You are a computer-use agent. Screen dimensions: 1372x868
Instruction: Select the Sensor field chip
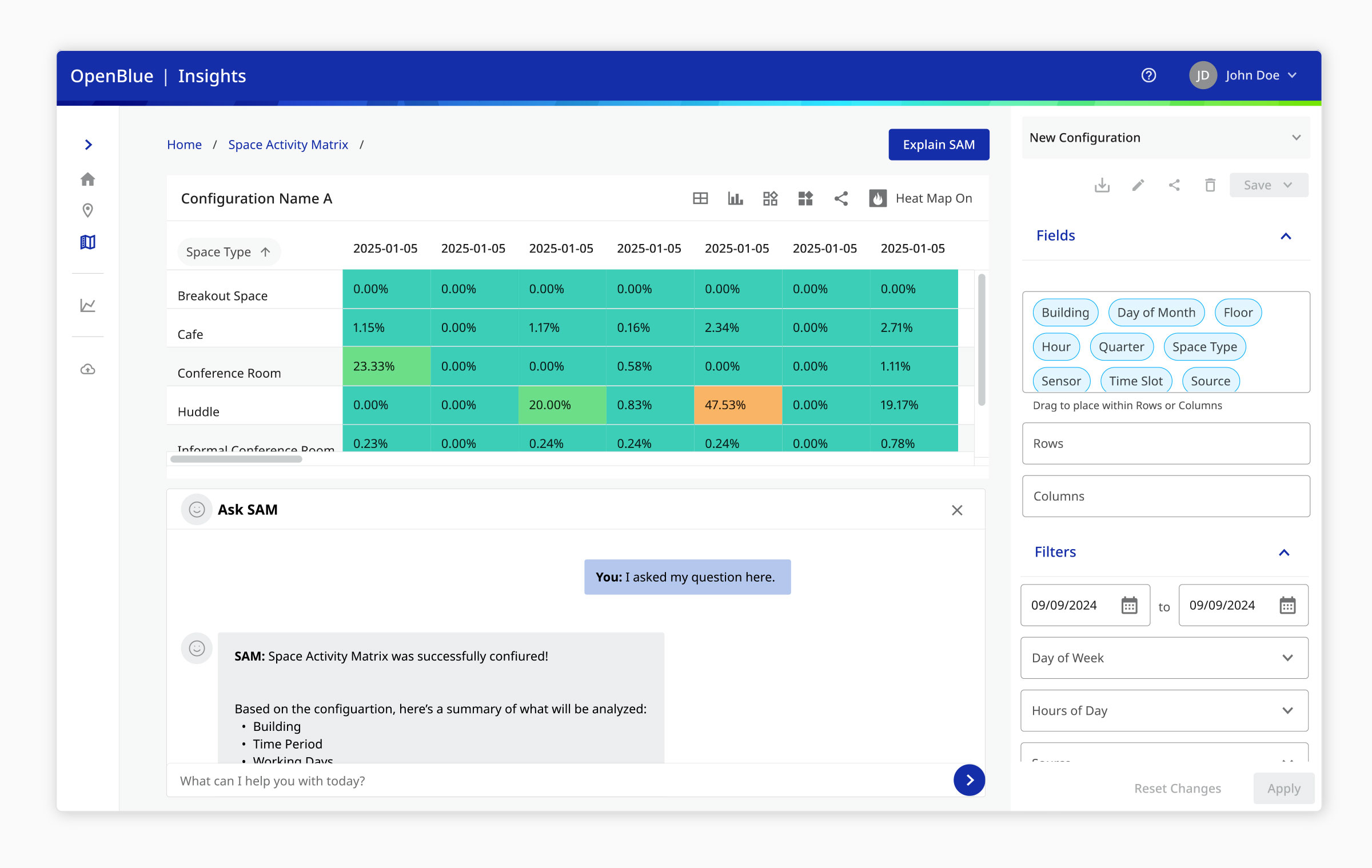(x=1061, y=381)
